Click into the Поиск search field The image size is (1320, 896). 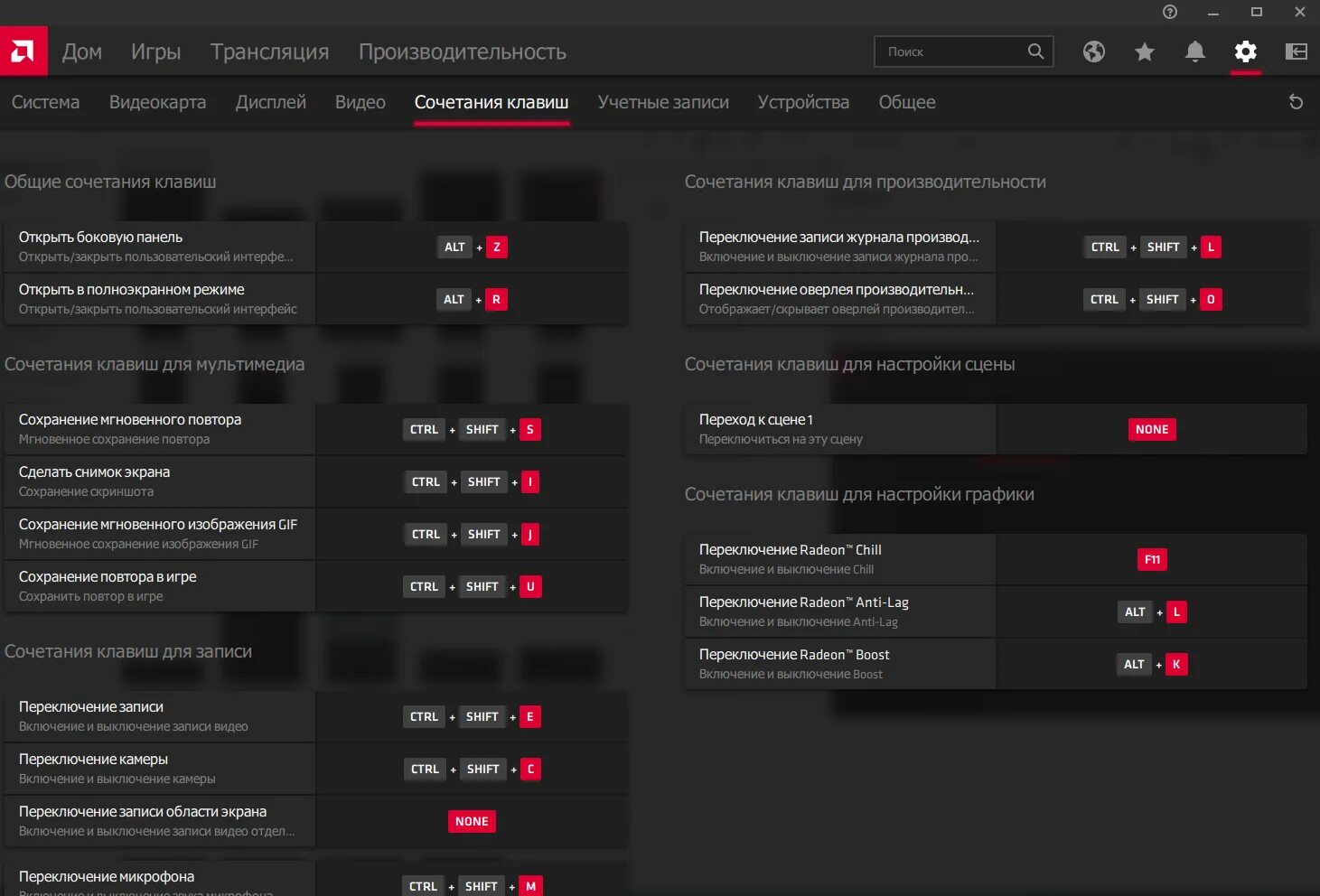point(953,51)
